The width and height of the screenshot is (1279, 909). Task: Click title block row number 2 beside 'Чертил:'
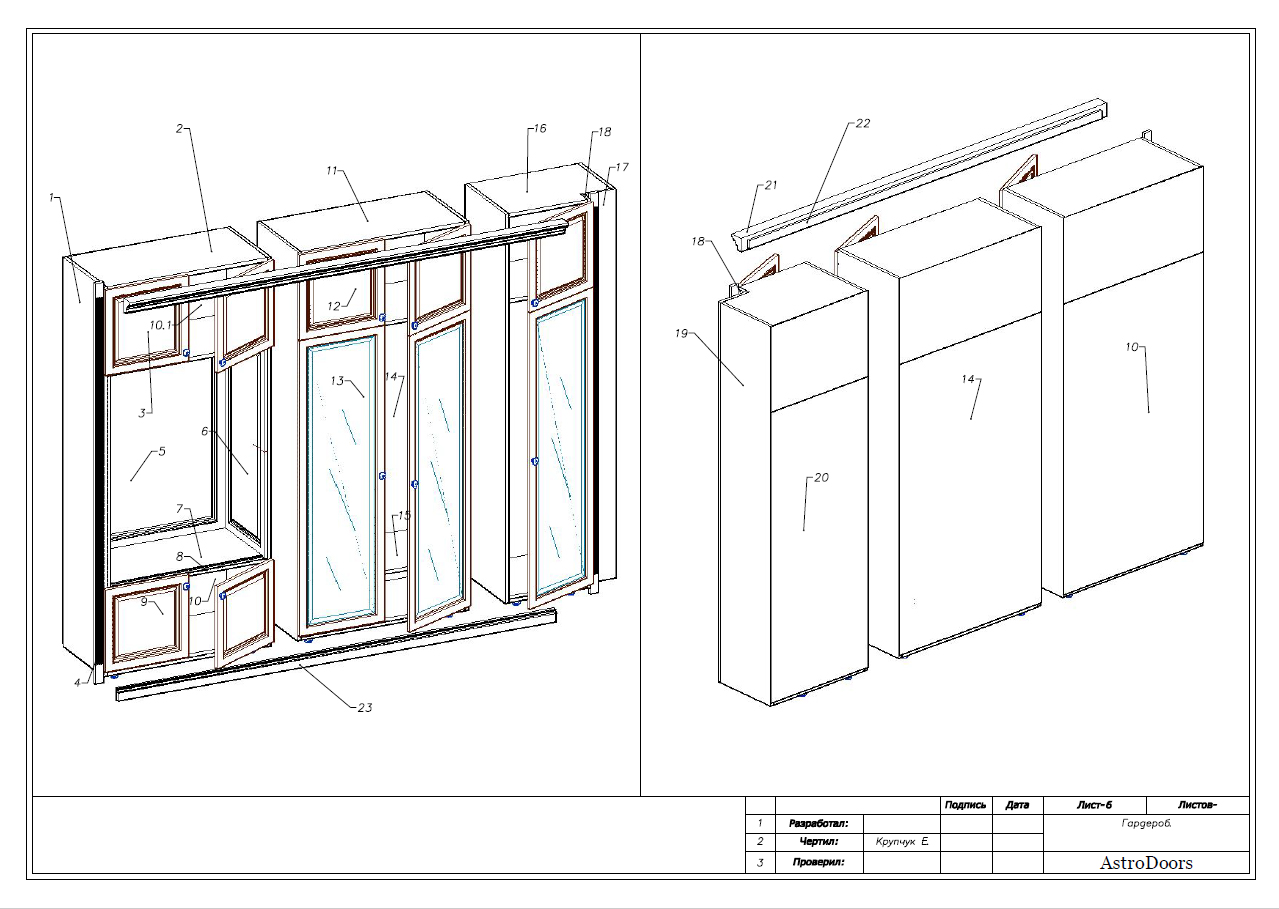(760, 843)
